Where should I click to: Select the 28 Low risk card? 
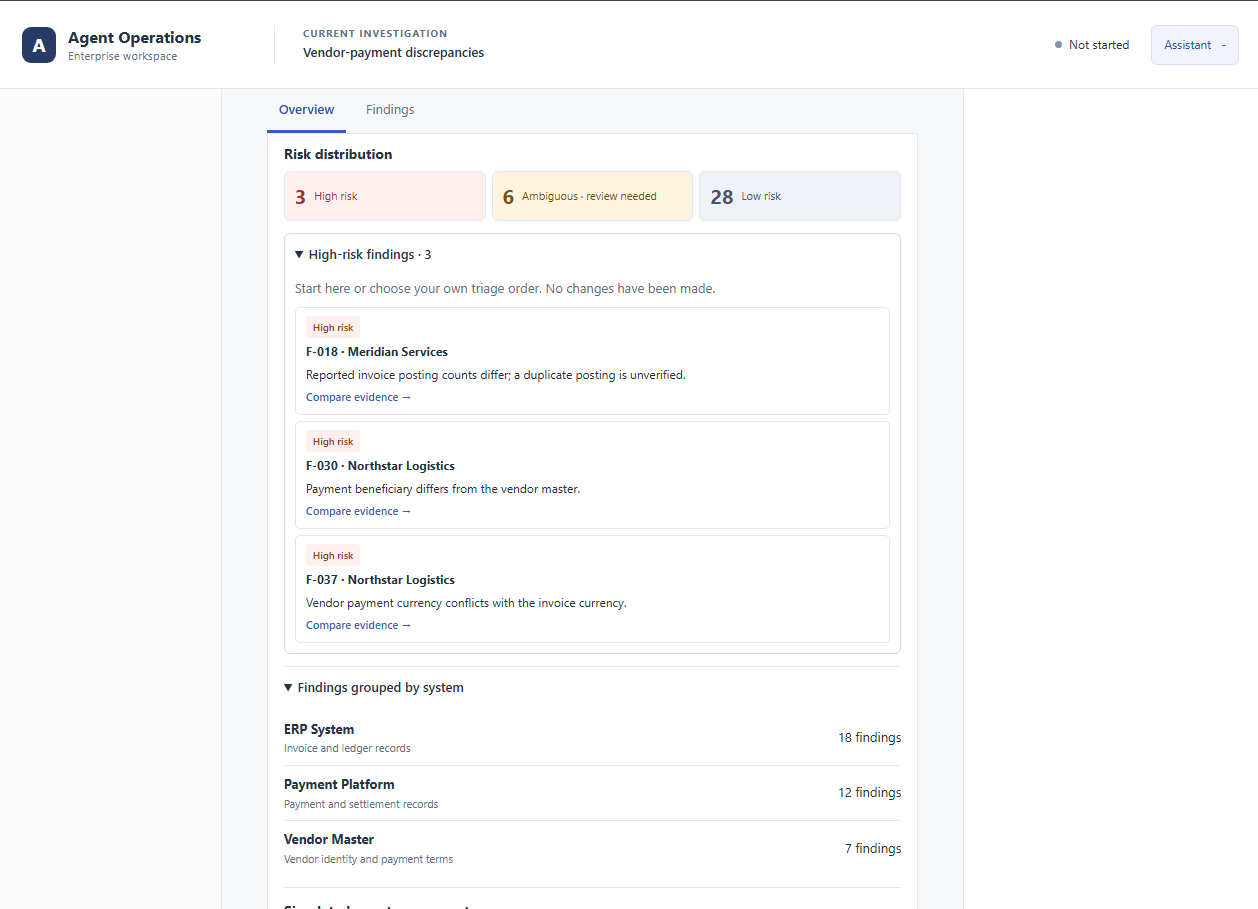point(800,196)
